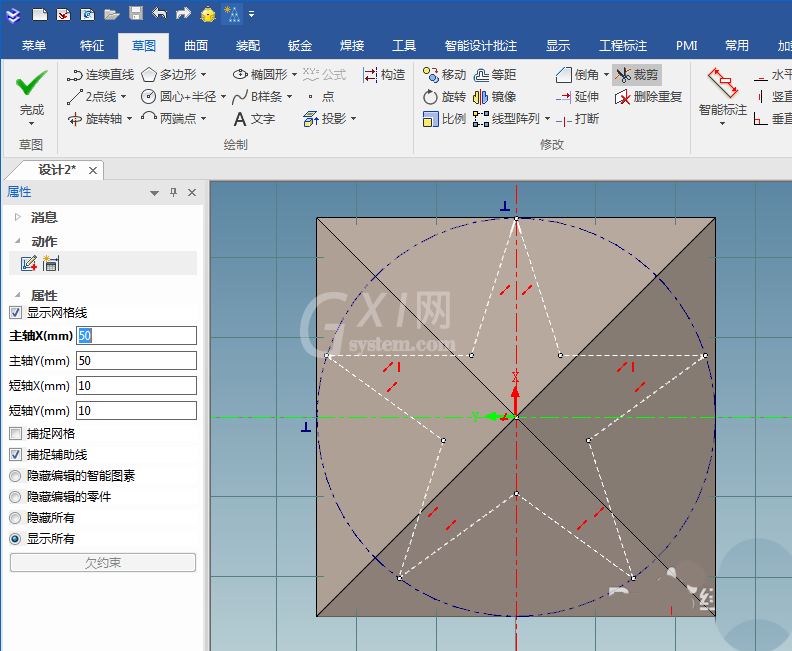This screenshot has width=792, height=651.
Task: Switch to the 特征 ribbon tab
Action: 91,46
